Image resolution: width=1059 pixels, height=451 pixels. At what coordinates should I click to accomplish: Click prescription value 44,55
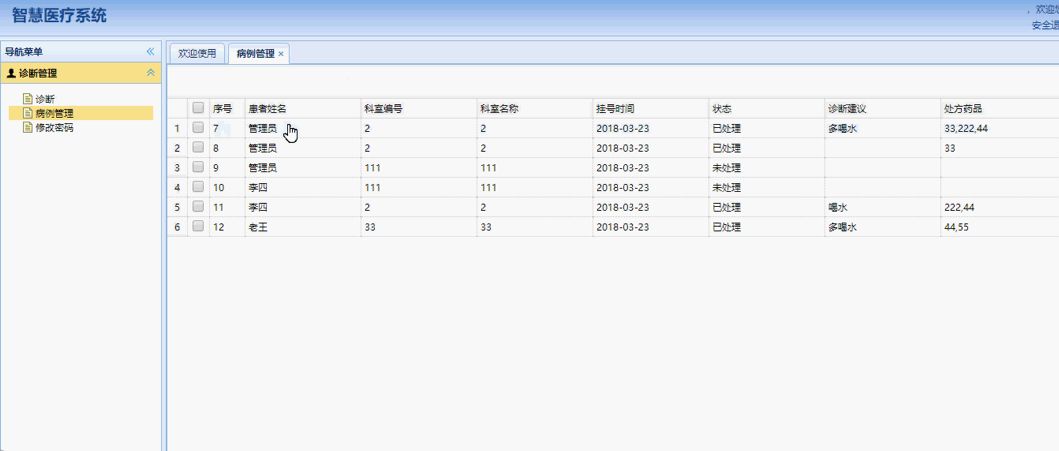956,228
